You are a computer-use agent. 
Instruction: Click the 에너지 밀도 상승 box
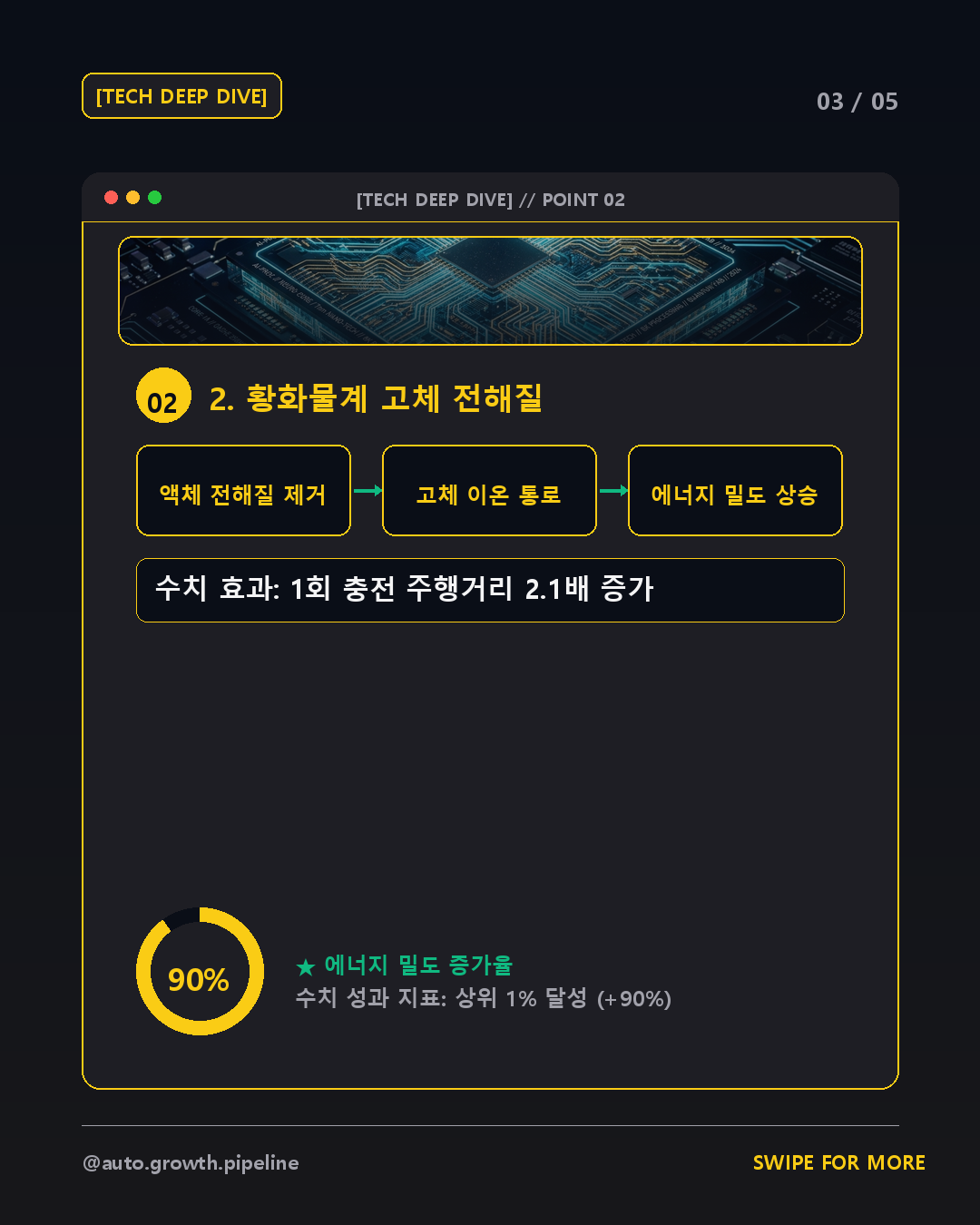(735, 491)
